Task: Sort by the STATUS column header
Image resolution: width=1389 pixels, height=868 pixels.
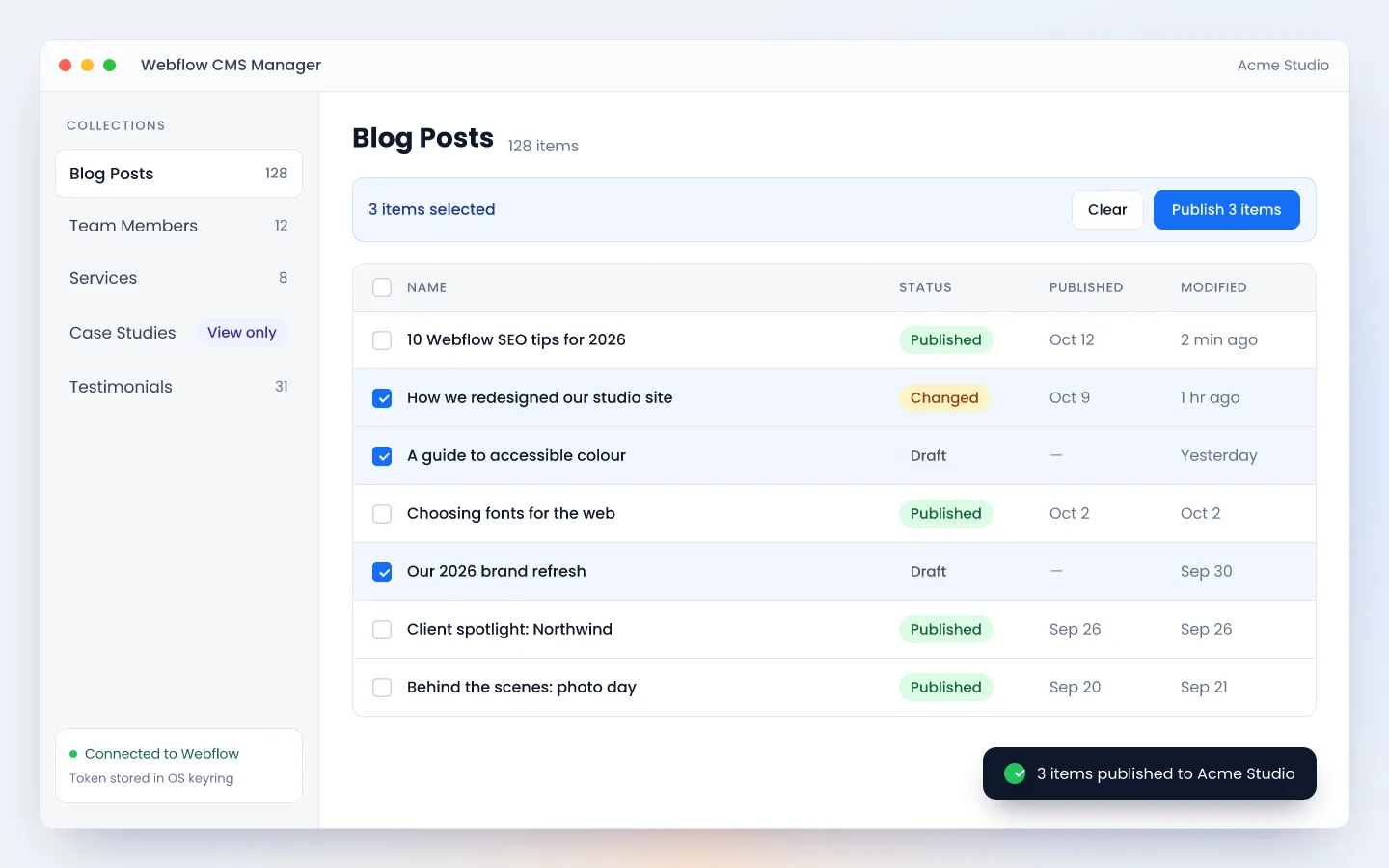Action: pyautogui.click(x=925, y=287)
